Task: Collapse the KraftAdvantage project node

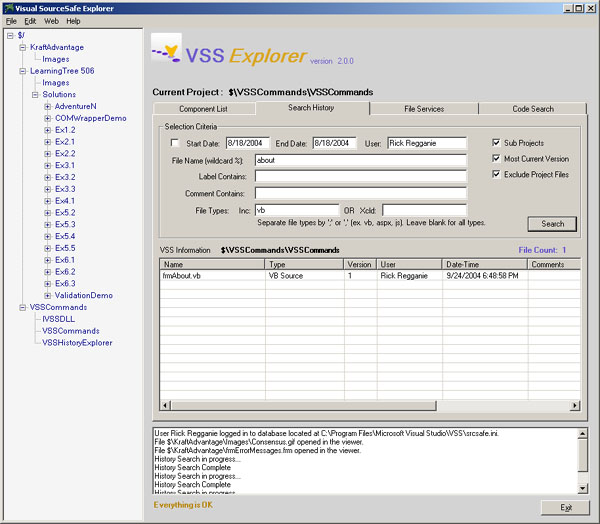Action: point(23,47)
